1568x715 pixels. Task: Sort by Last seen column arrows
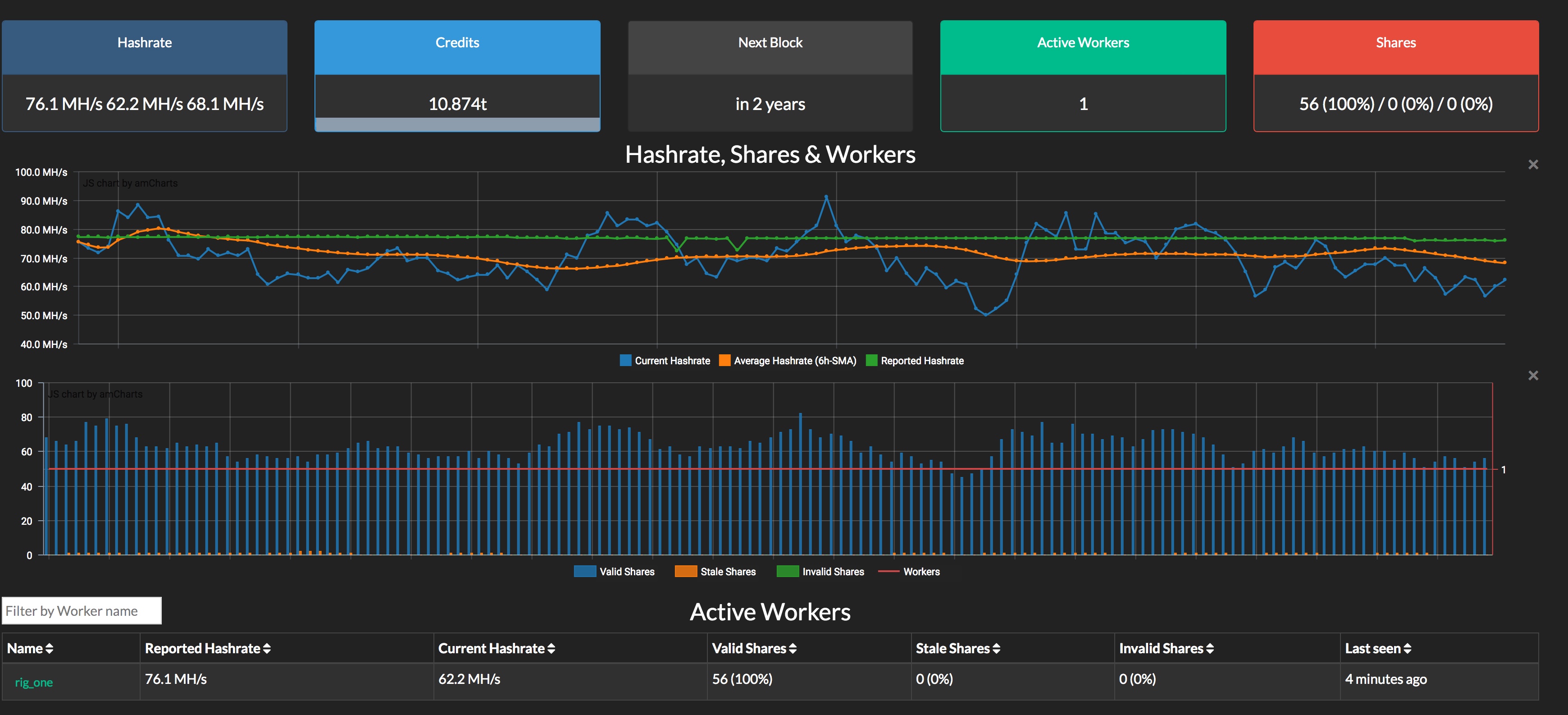point(1407,649)
